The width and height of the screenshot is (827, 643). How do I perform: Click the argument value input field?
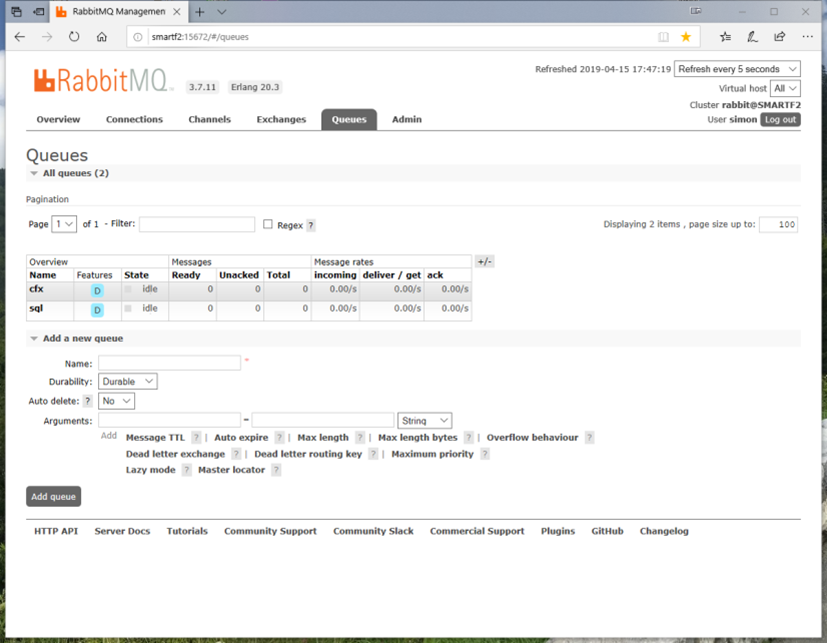coord(323,420)
